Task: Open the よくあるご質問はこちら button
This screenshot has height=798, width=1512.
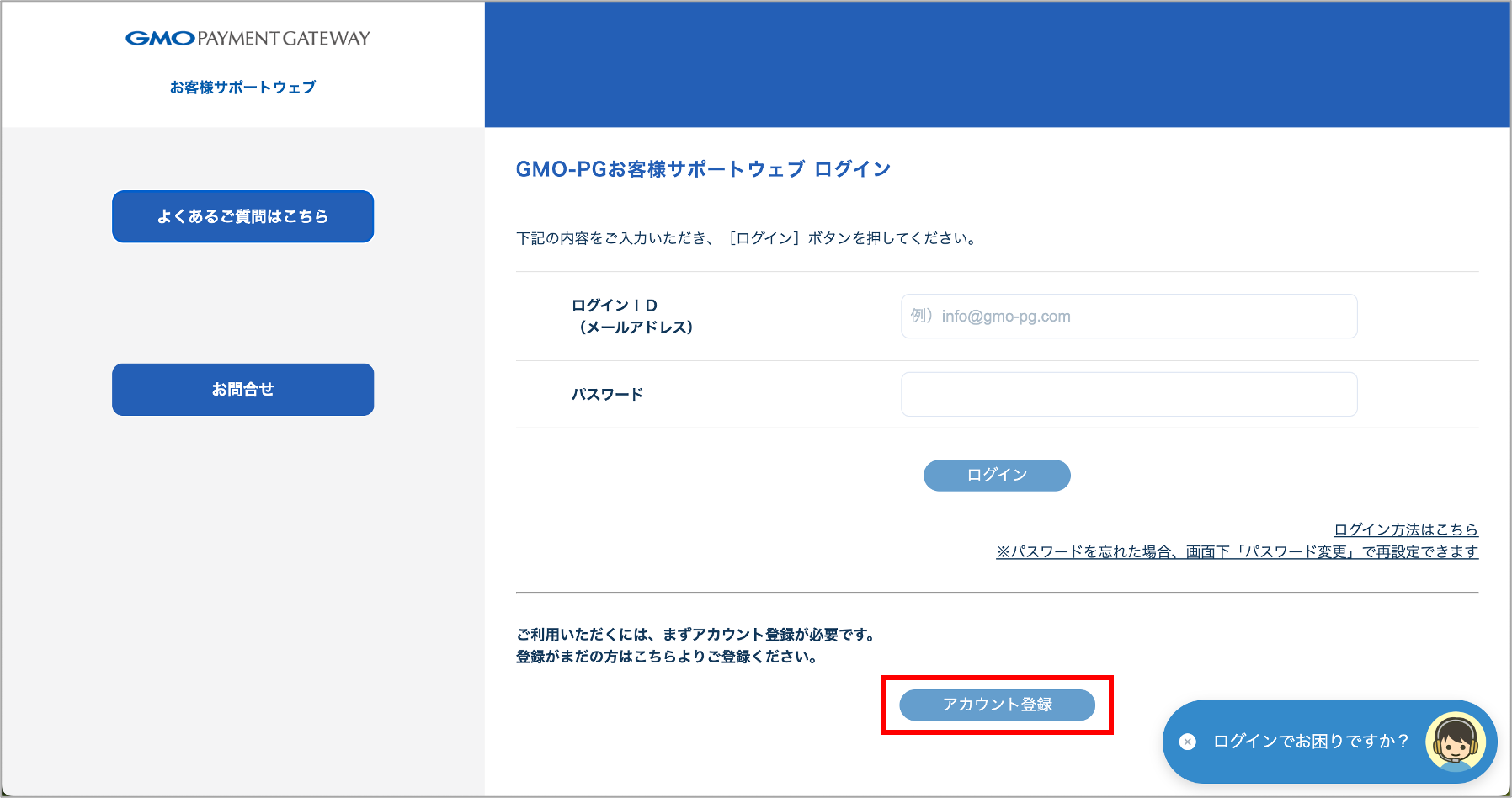Action: coord(242,216)
